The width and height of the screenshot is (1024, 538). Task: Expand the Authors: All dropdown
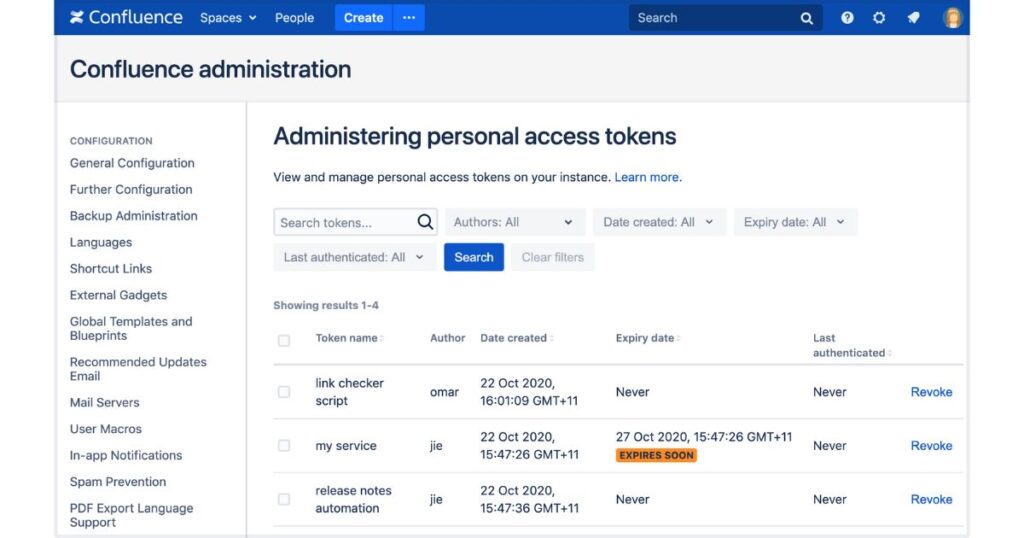(x=513, y=222)
